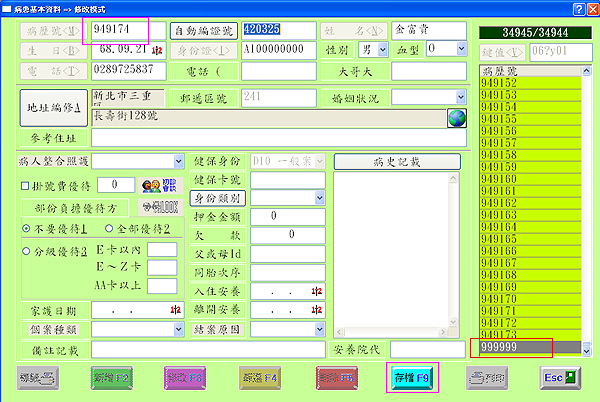
Task: Expand the 血型 blood type dropdown
Action: [459, 48]
